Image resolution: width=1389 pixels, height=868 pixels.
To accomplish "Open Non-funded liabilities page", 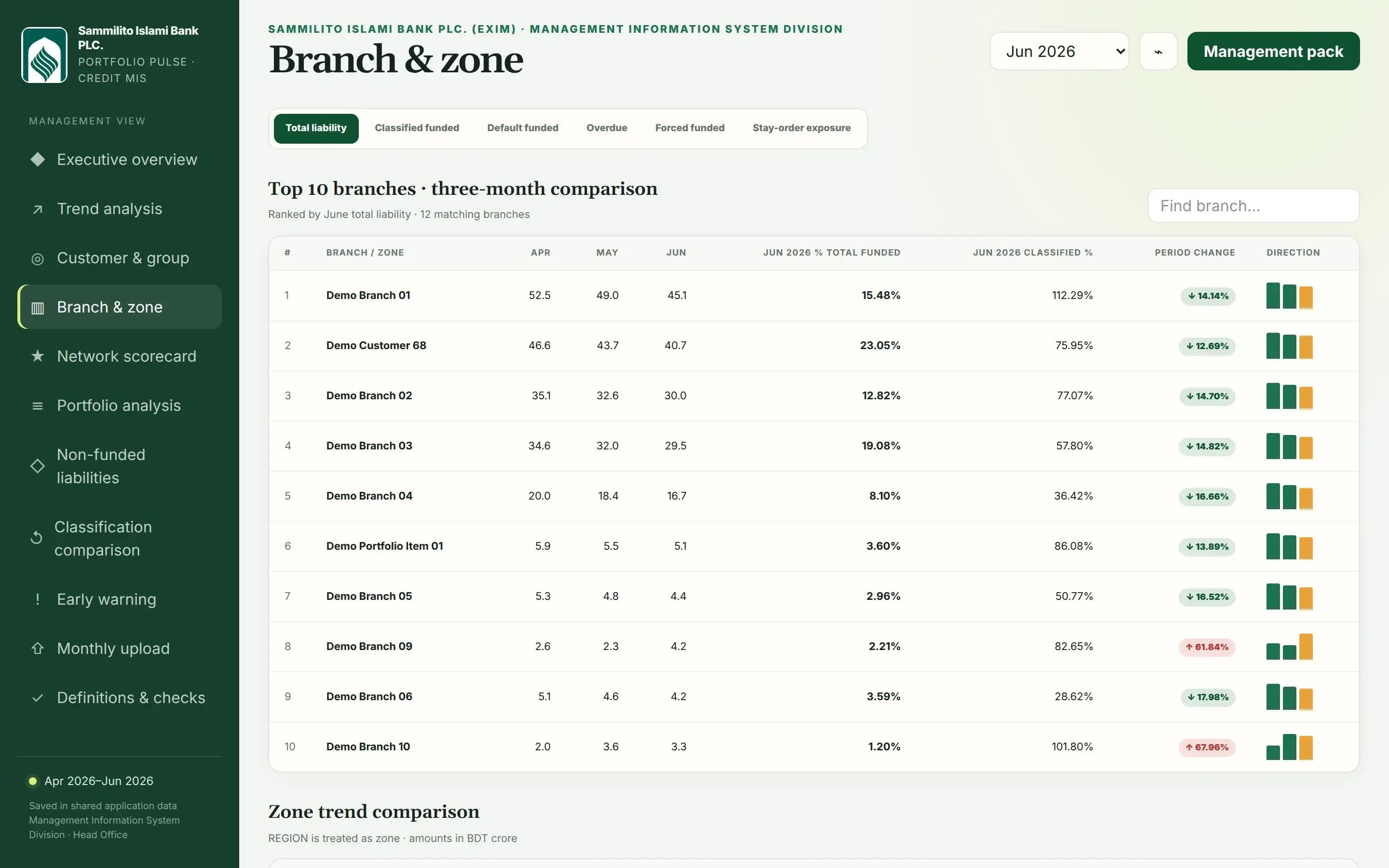I will (x=120, y=466).
